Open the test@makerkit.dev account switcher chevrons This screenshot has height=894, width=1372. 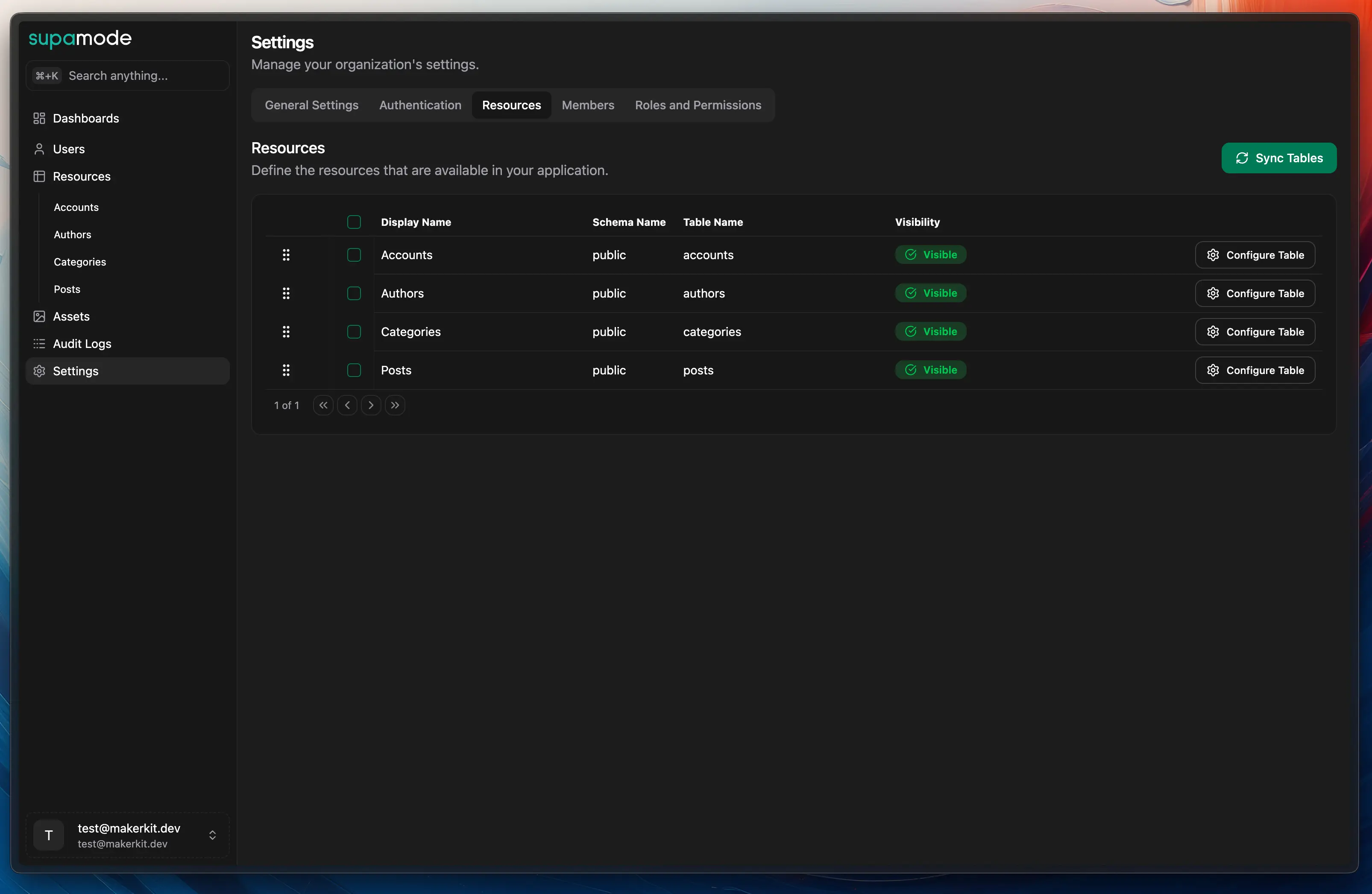pos(212,835)
